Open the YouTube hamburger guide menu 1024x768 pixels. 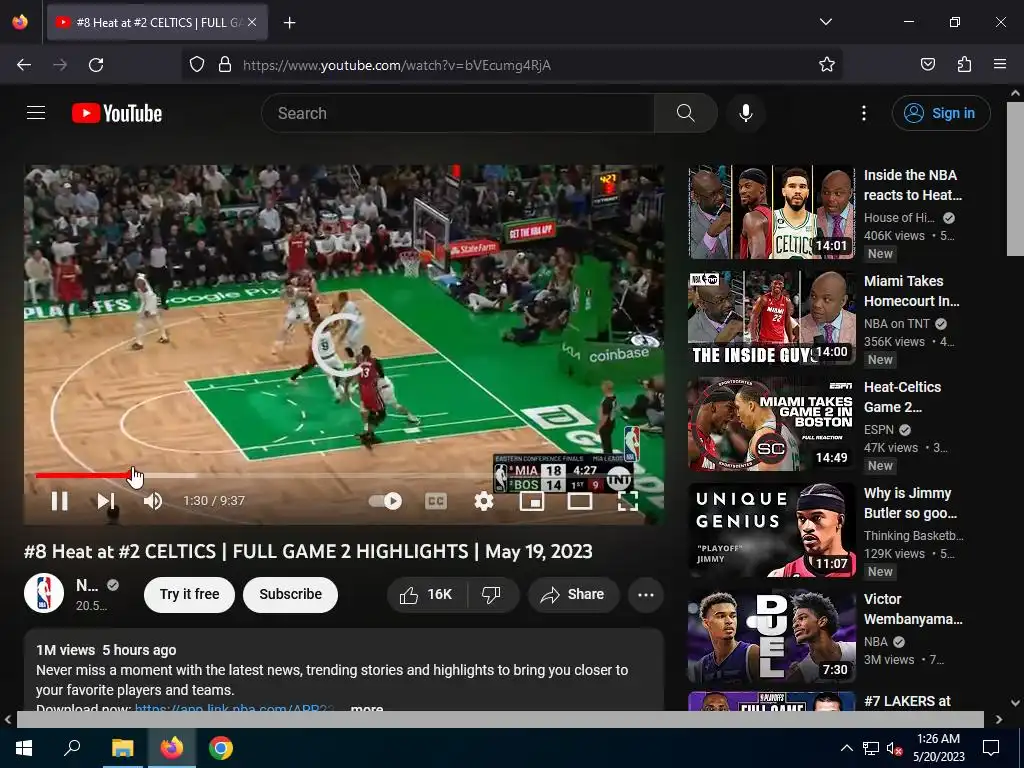(x=36, y=113)
